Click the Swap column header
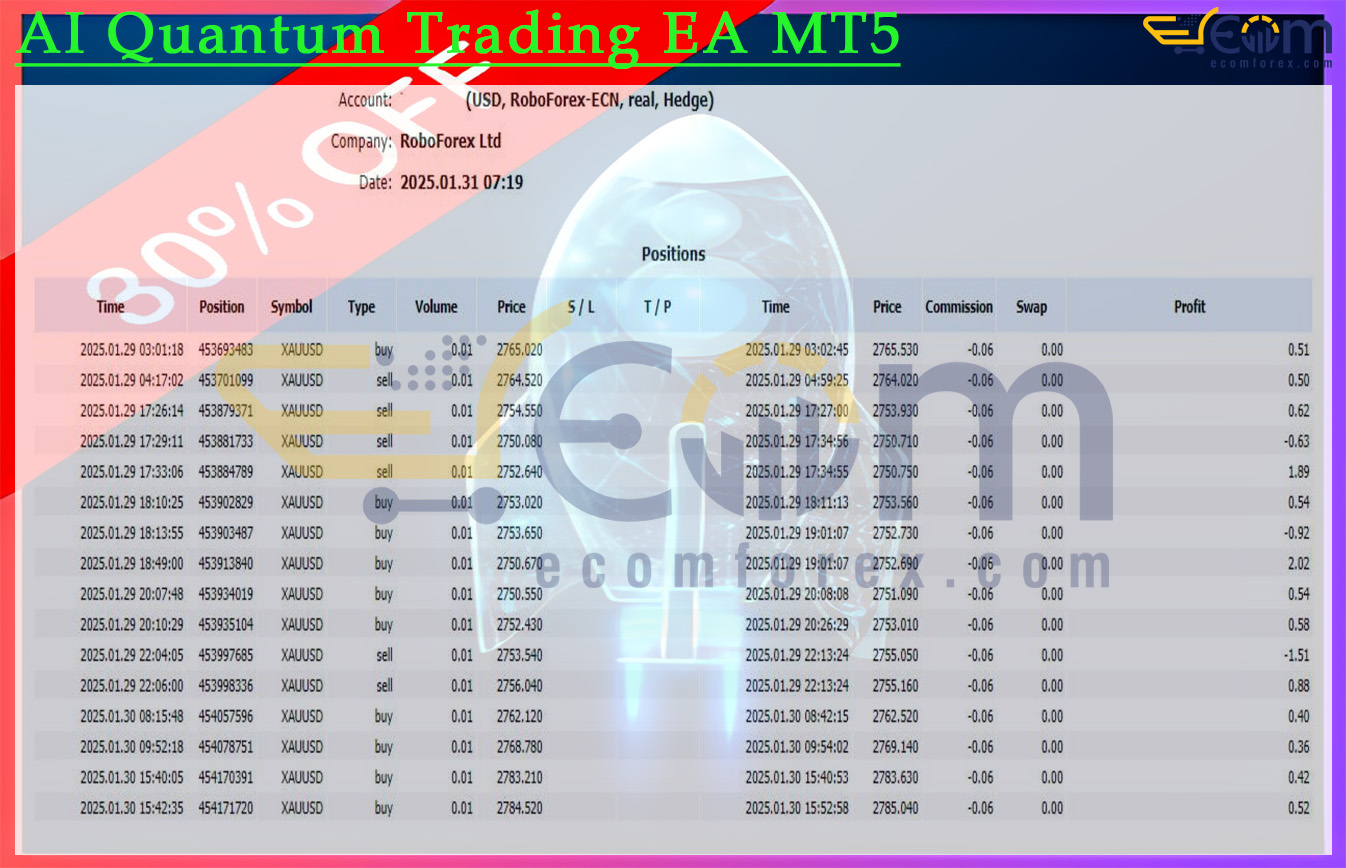This screenshot has width=1346, height=868. pyautogui.click(x=1031, y=307)
